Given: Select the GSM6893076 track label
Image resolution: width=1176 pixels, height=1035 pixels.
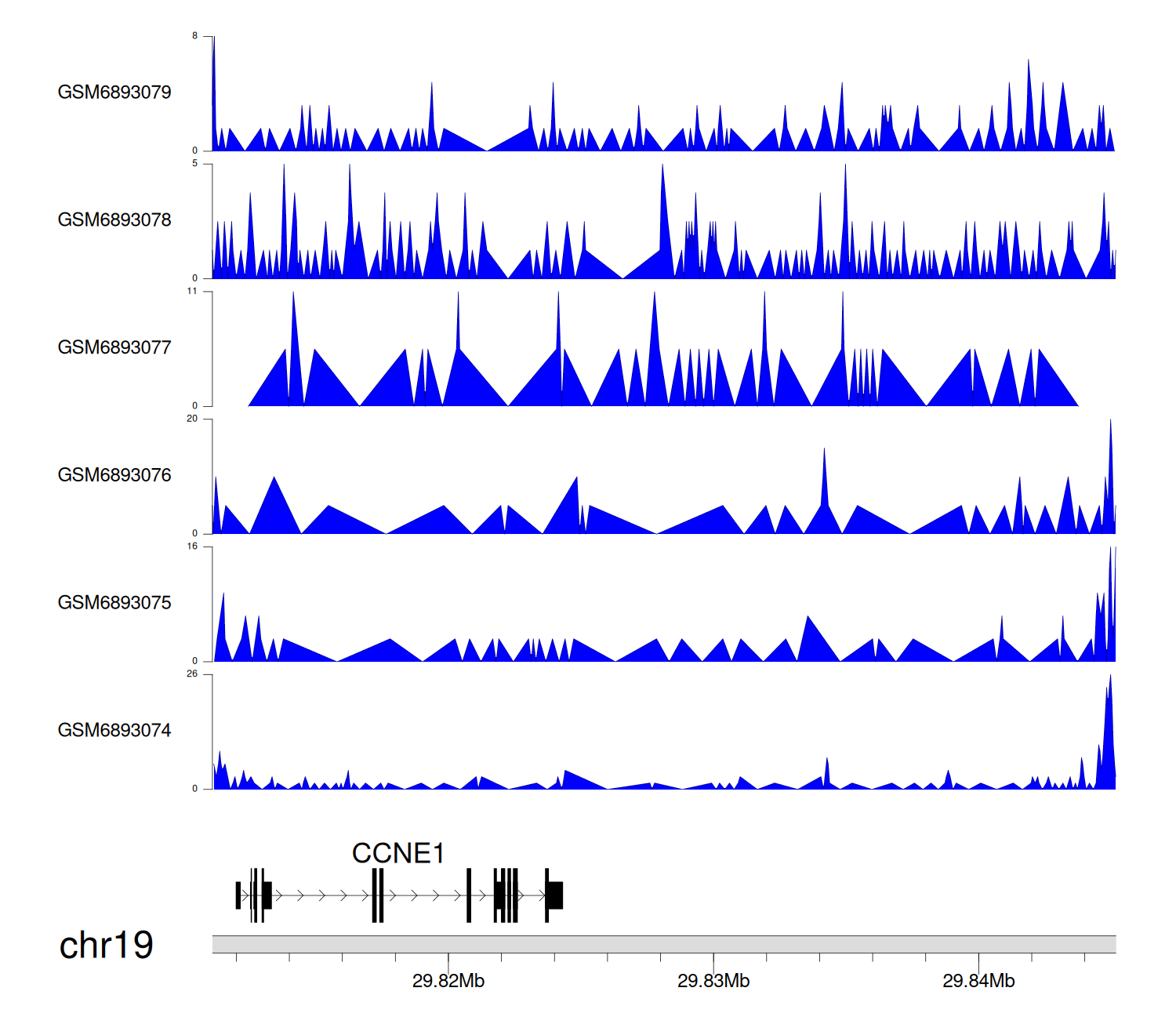Looking at the screenshot, I should pos(114,475).
